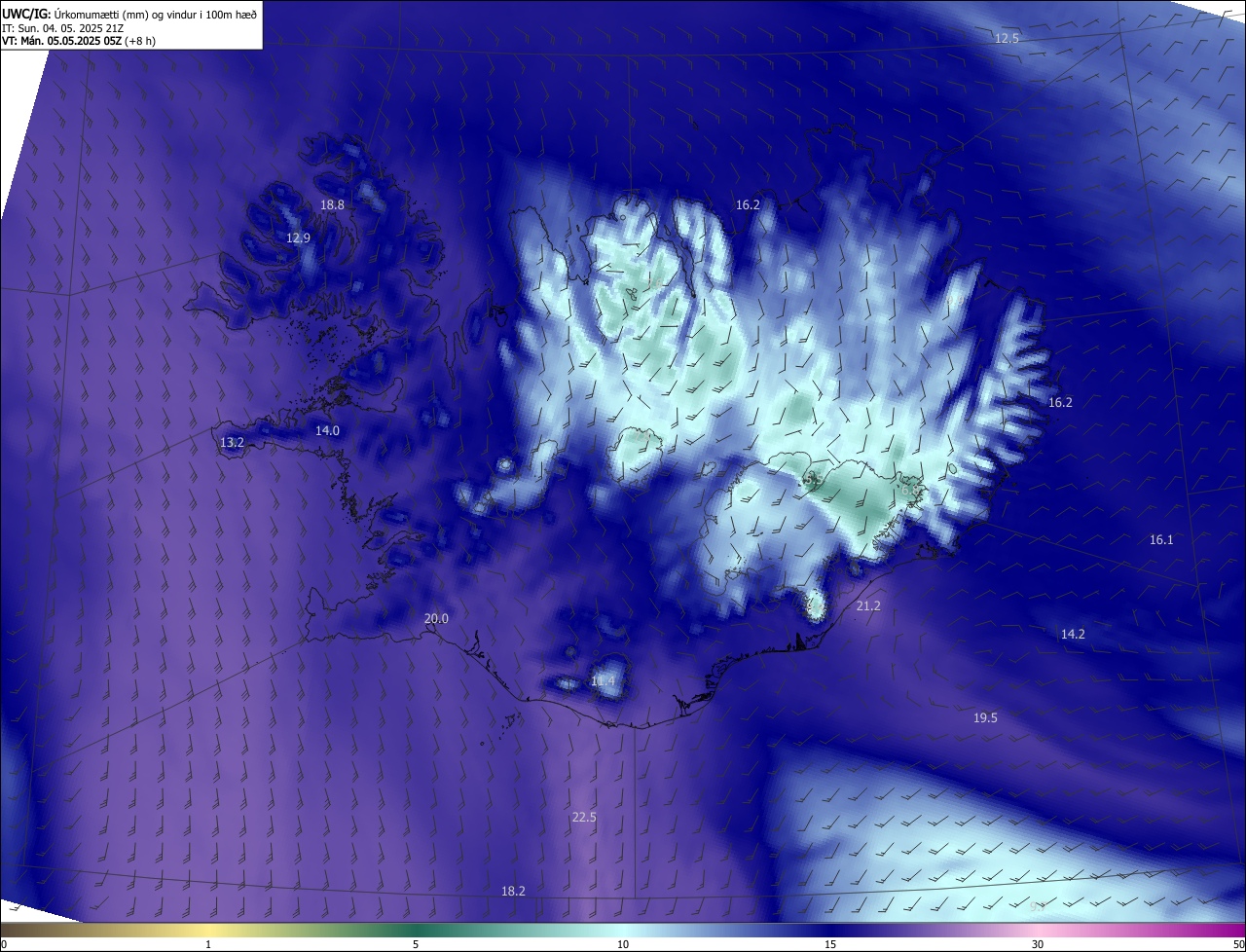Click the 16.1 value label on the map
1246x952 pixels.
(x=1161, y=539)
